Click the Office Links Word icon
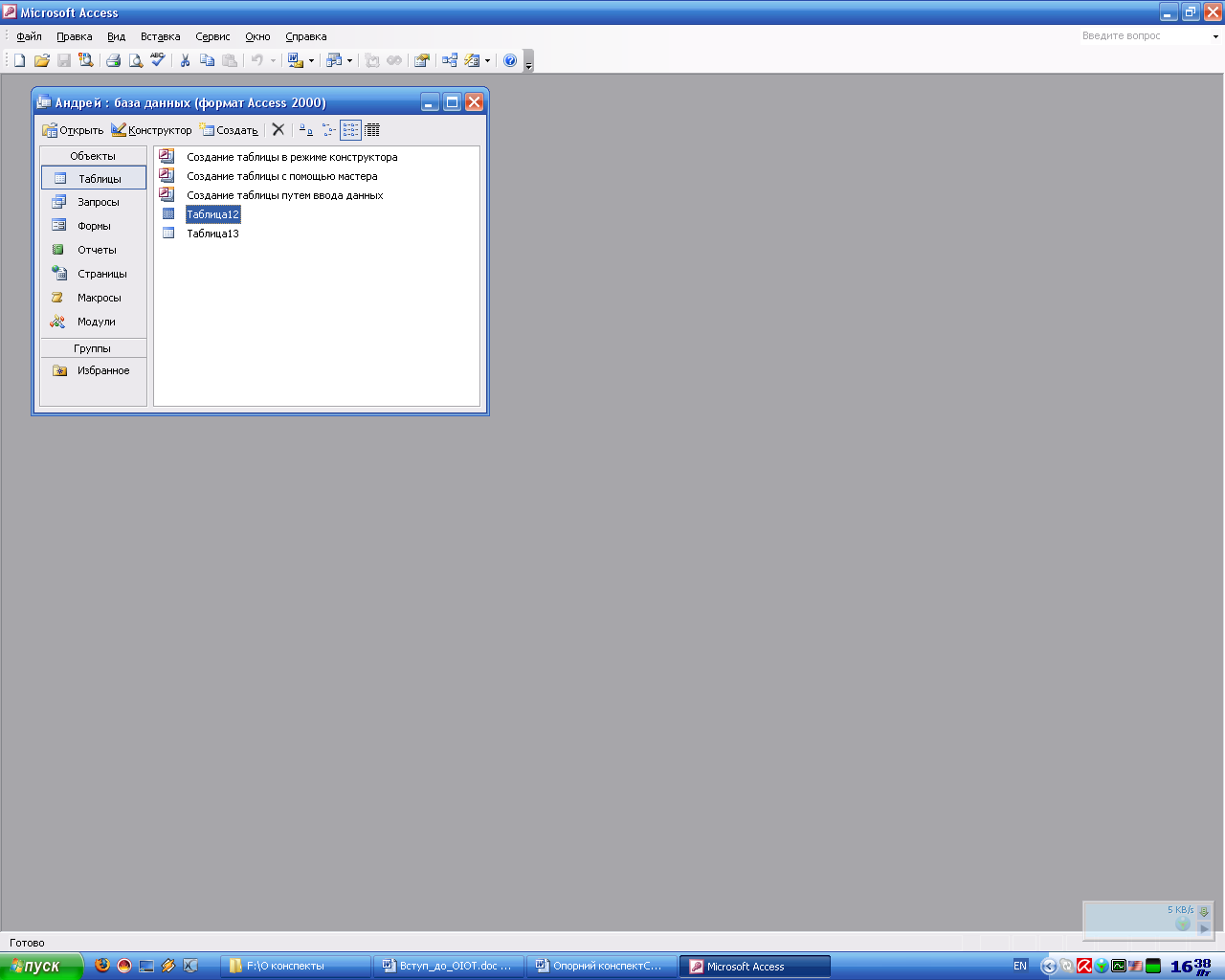 pos(296,60)
